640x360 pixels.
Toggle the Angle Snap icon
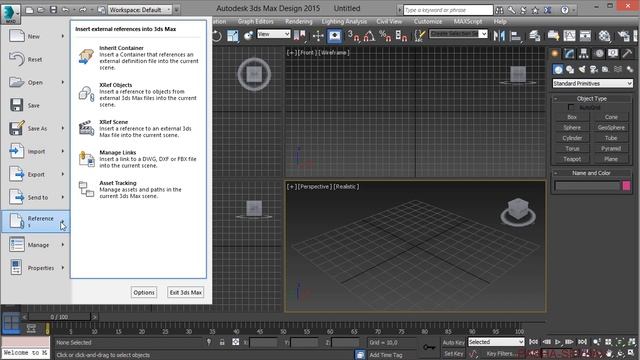[369, 36]
